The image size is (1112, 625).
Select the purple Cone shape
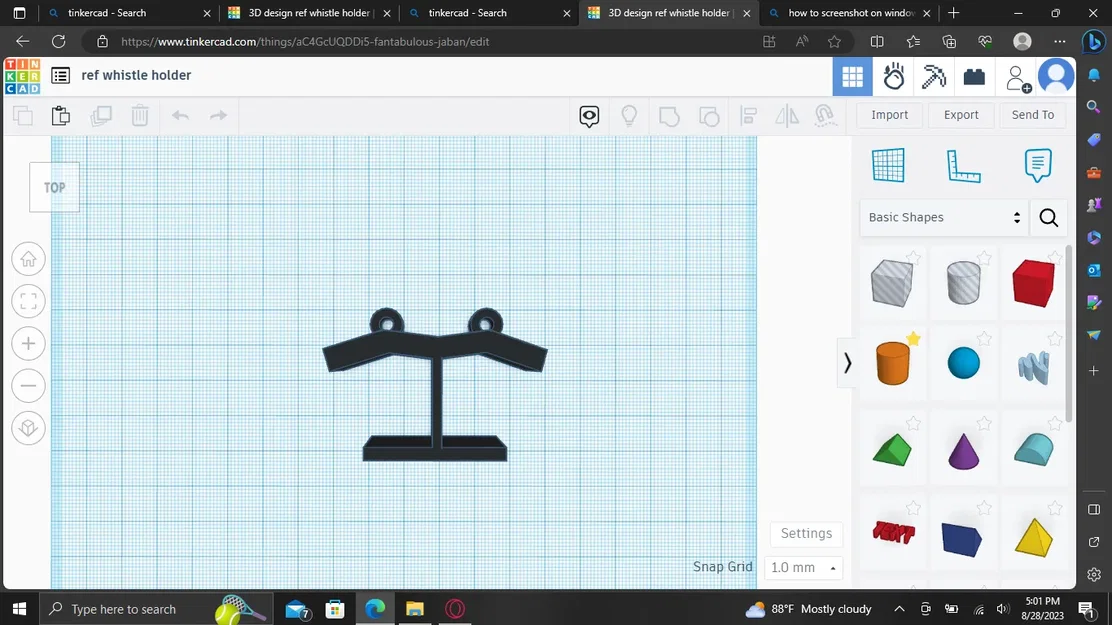(963, 451)
